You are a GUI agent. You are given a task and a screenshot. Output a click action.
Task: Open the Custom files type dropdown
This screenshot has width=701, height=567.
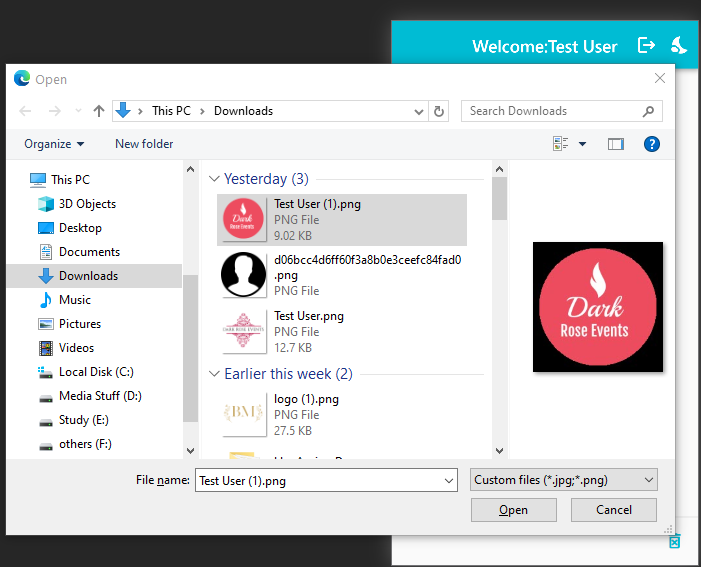click(563, 480)
